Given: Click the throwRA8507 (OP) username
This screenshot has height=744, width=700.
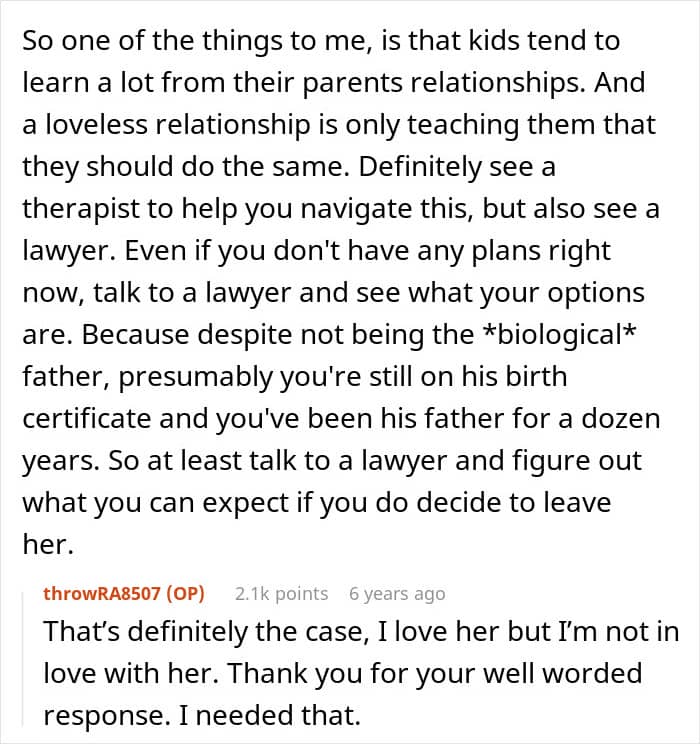Looking at the screenshot, I should pos(124,593).
